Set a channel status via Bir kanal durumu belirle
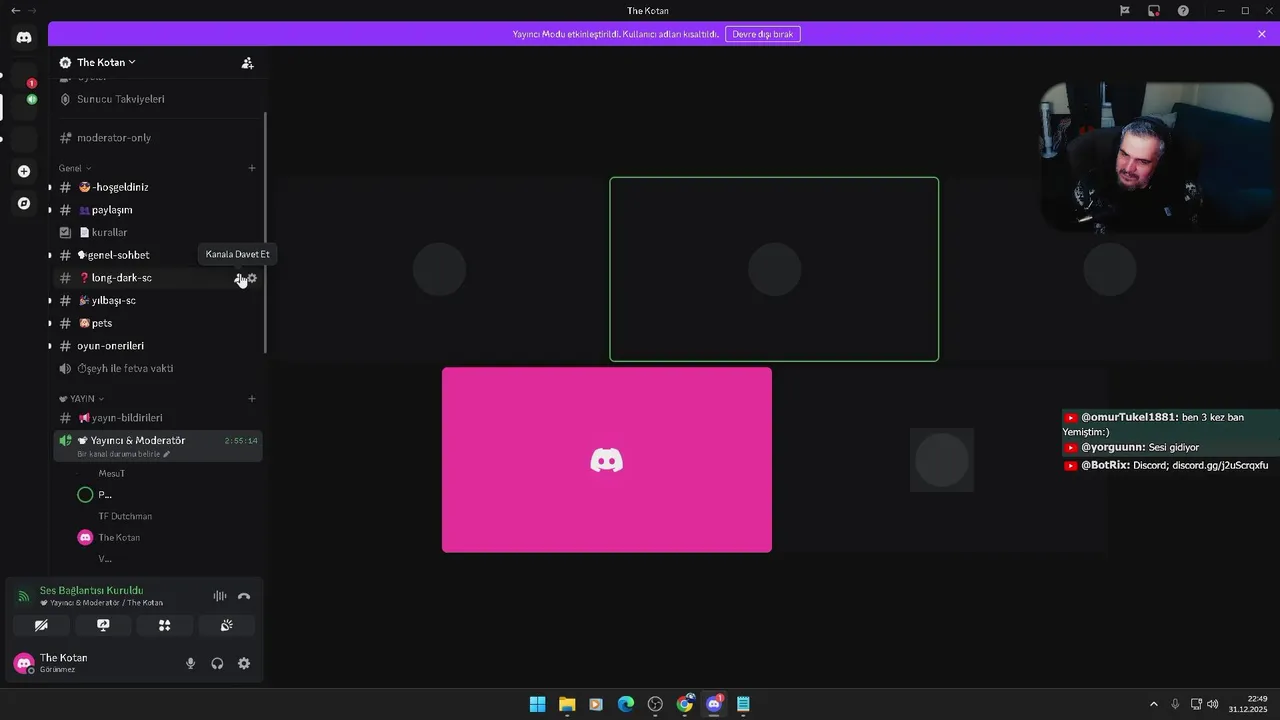Viewport: 1280px width, 720px height. point(123,454)
